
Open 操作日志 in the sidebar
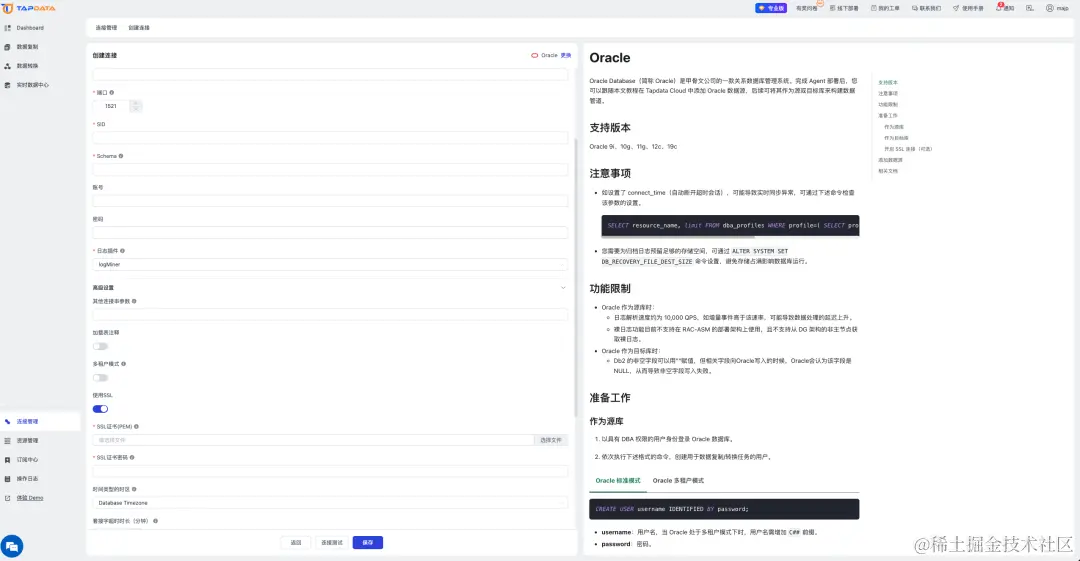[27, 478]
